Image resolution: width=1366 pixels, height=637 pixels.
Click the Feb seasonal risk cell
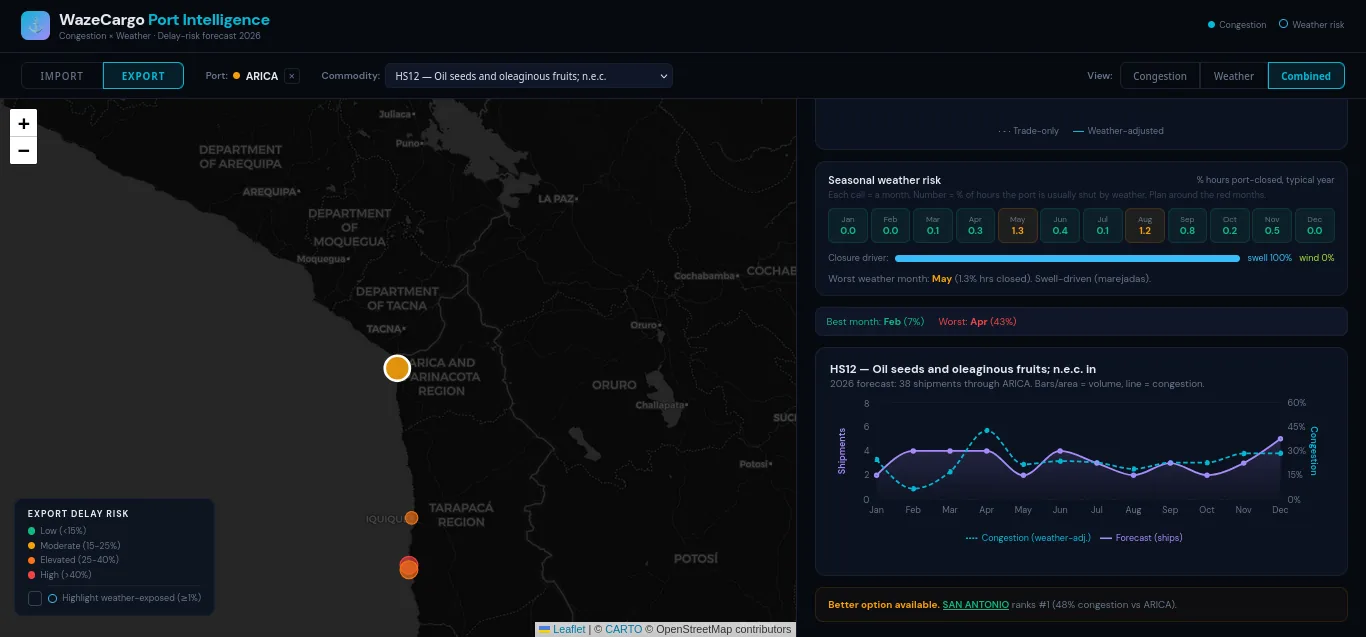[x=890, y=225]
